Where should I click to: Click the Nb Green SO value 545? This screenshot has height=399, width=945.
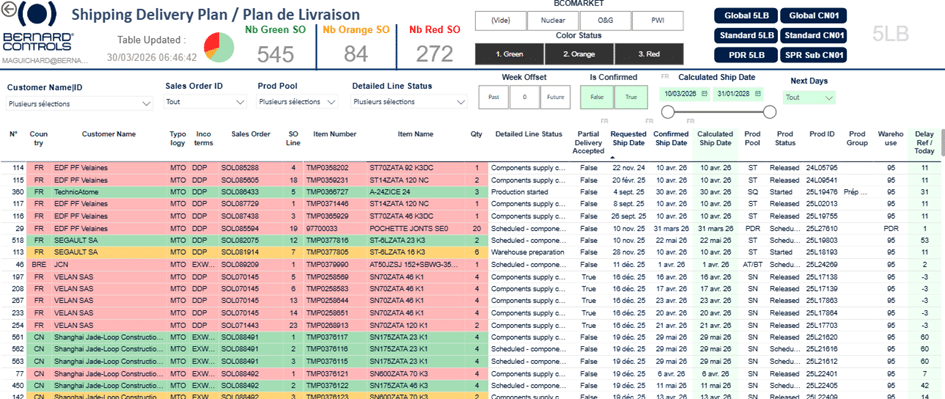(275, 55)
